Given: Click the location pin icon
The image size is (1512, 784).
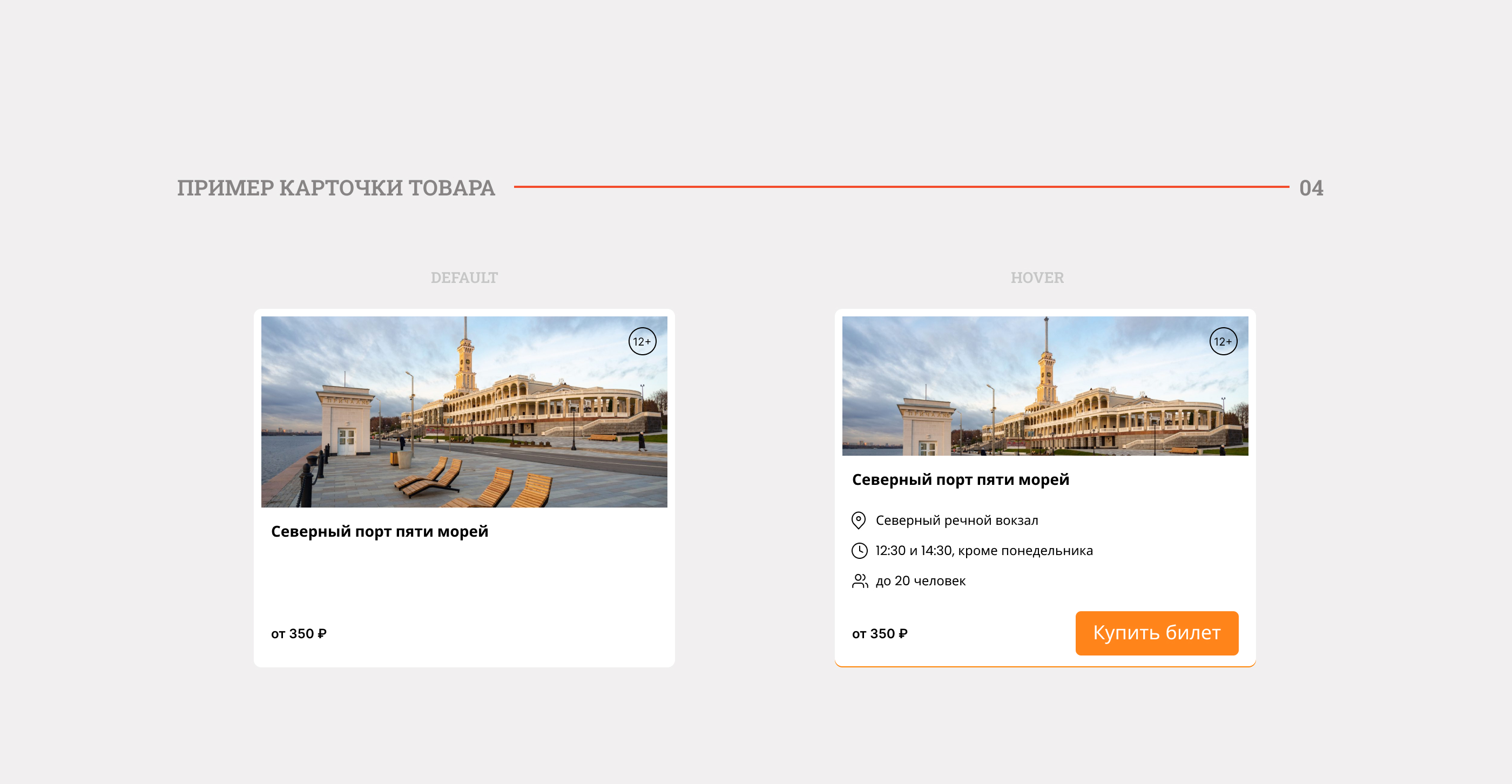Looking at the screenshot, I should click(859, 520).
